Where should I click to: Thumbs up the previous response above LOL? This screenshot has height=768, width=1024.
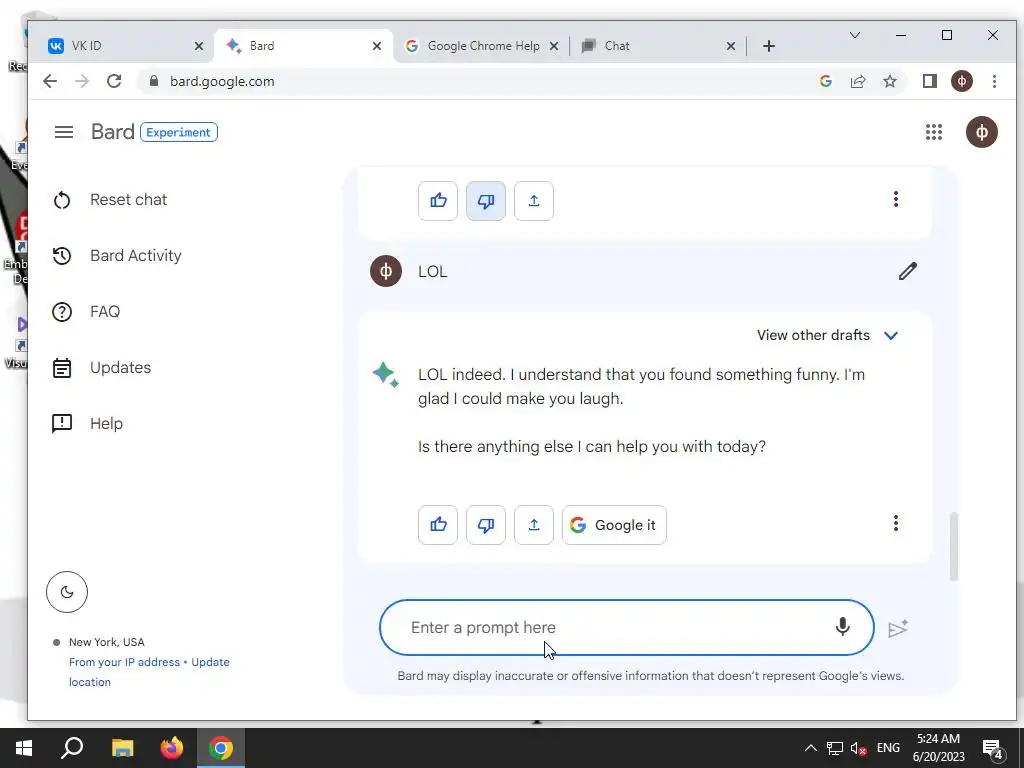click(438, 200)
